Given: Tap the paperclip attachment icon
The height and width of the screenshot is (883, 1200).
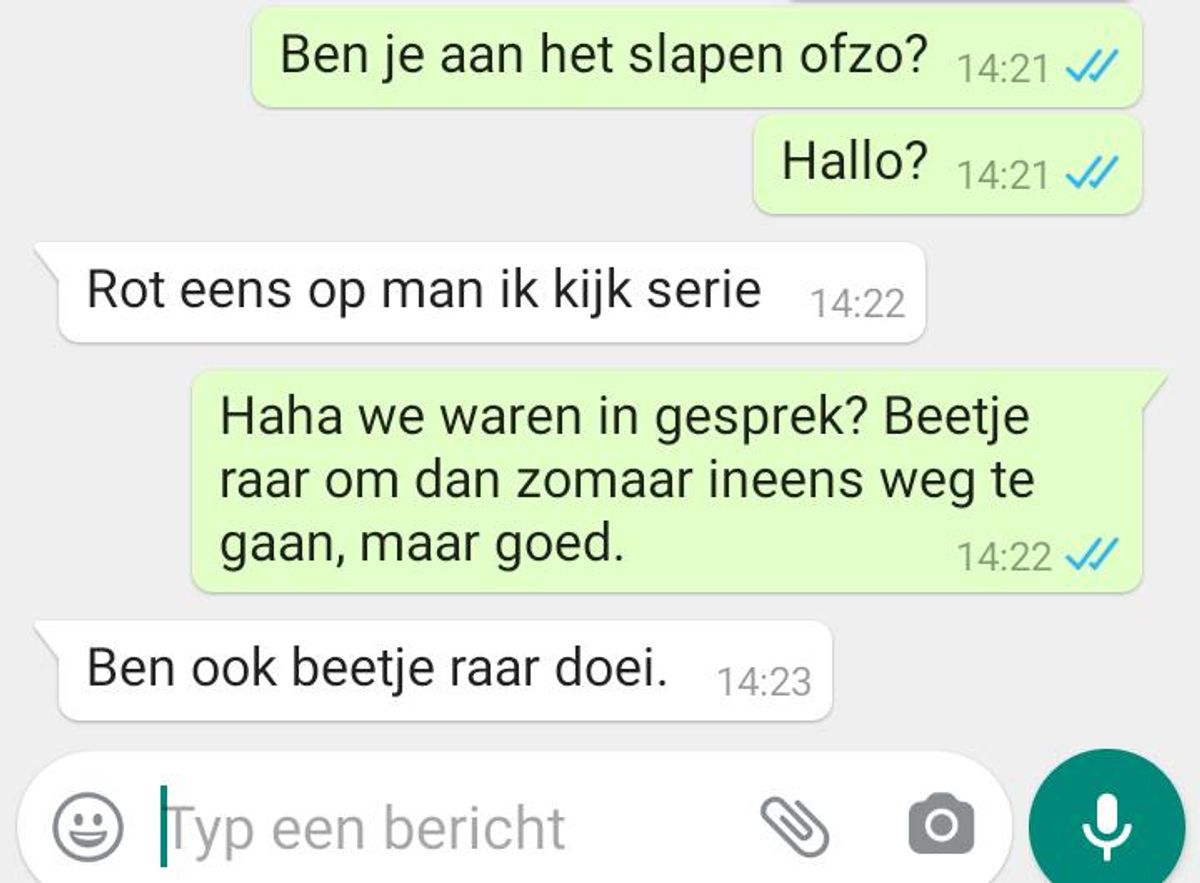Looking at the screenshot, I should click(795, 828).
